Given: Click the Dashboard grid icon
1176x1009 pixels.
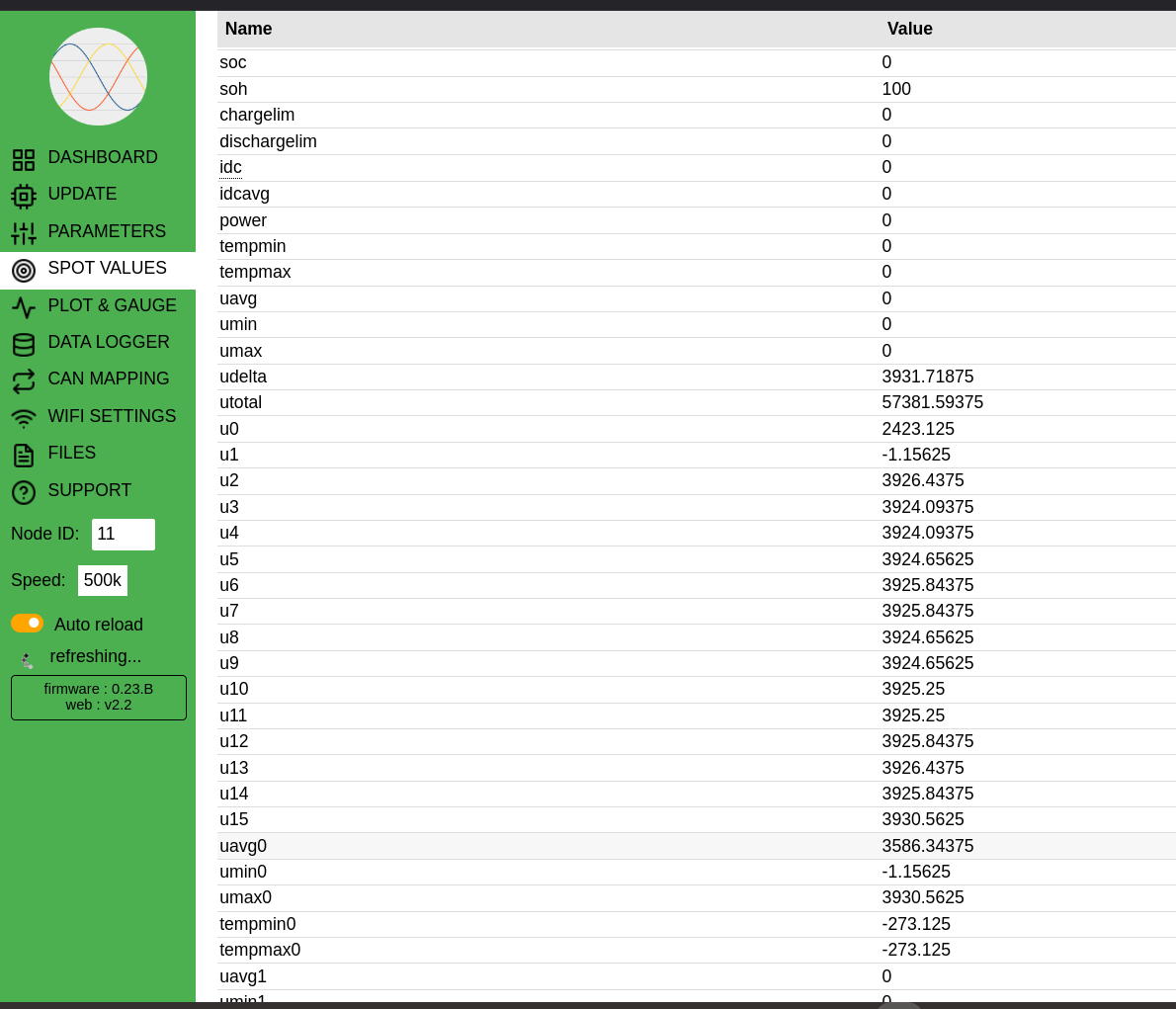Looking at the screenshot, I should (x=24, y=159).
